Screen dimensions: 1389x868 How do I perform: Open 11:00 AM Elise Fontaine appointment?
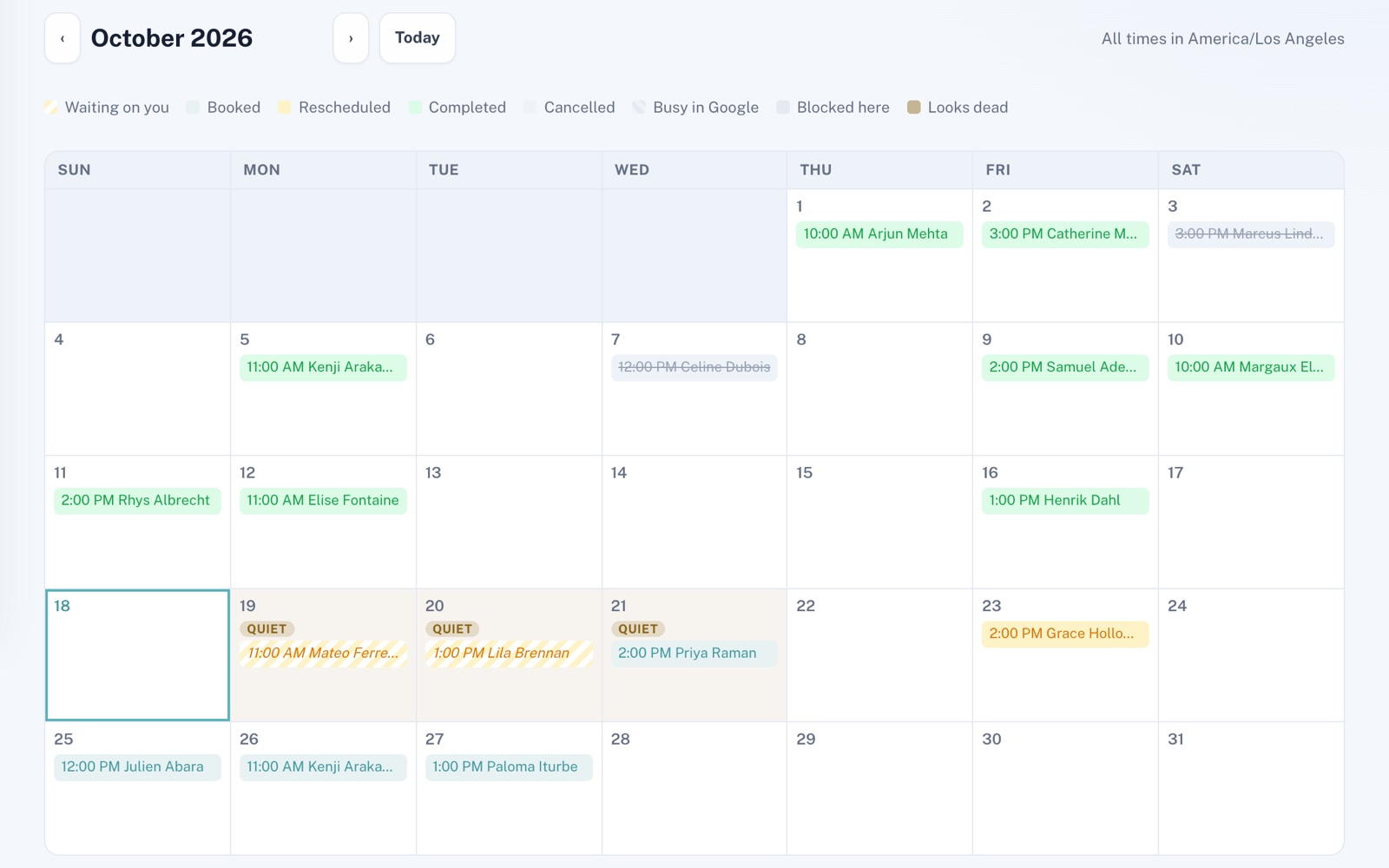(x=323, y=501)
